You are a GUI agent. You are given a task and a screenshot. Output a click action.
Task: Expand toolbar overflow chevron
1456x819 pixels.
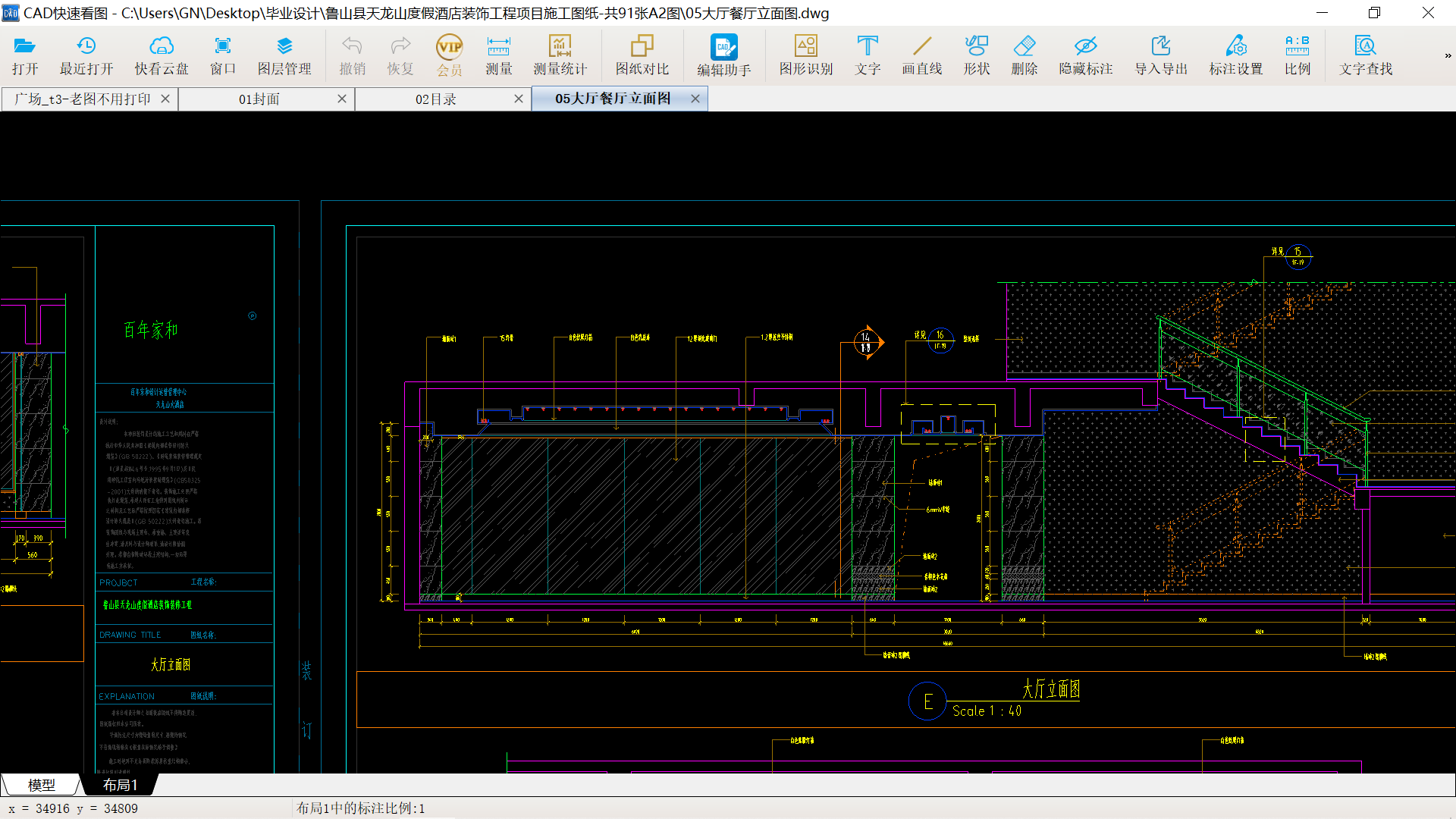1447,55
